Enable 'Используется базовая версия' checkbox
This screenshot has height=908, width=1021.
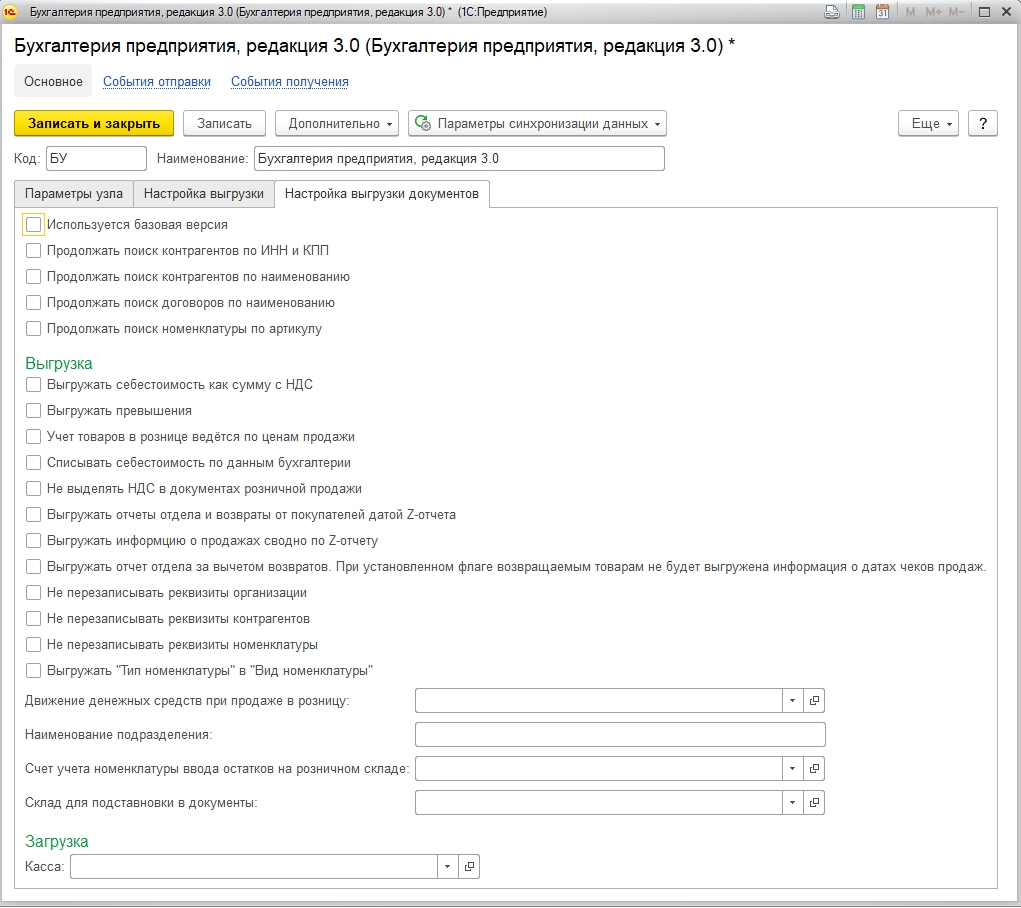coord(34,225)
